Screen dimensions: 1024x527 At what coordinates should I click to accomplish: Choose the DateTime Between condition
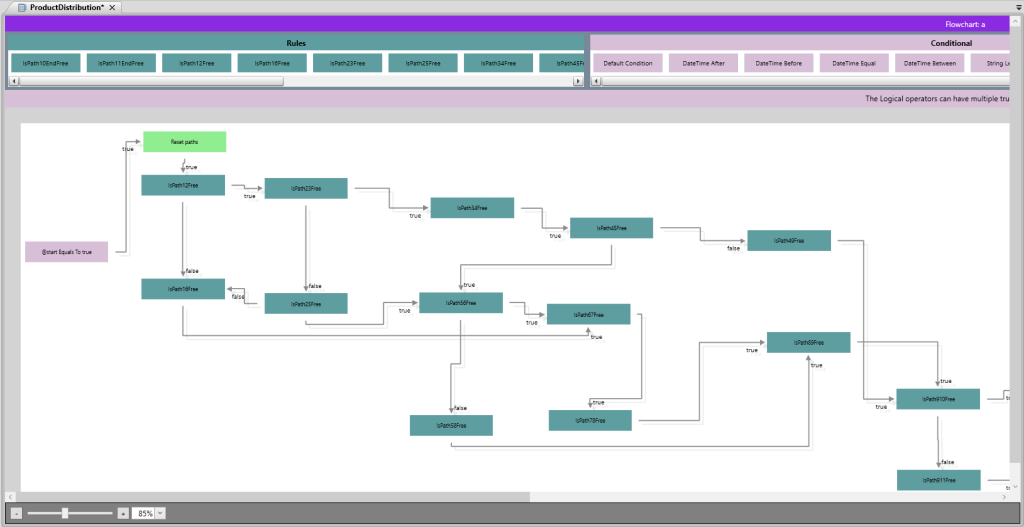(930, 63)
